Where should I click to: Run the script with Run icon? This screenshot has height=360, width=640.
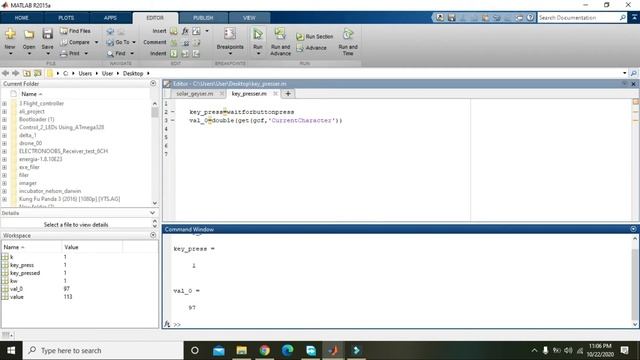(x=258, y=34)
